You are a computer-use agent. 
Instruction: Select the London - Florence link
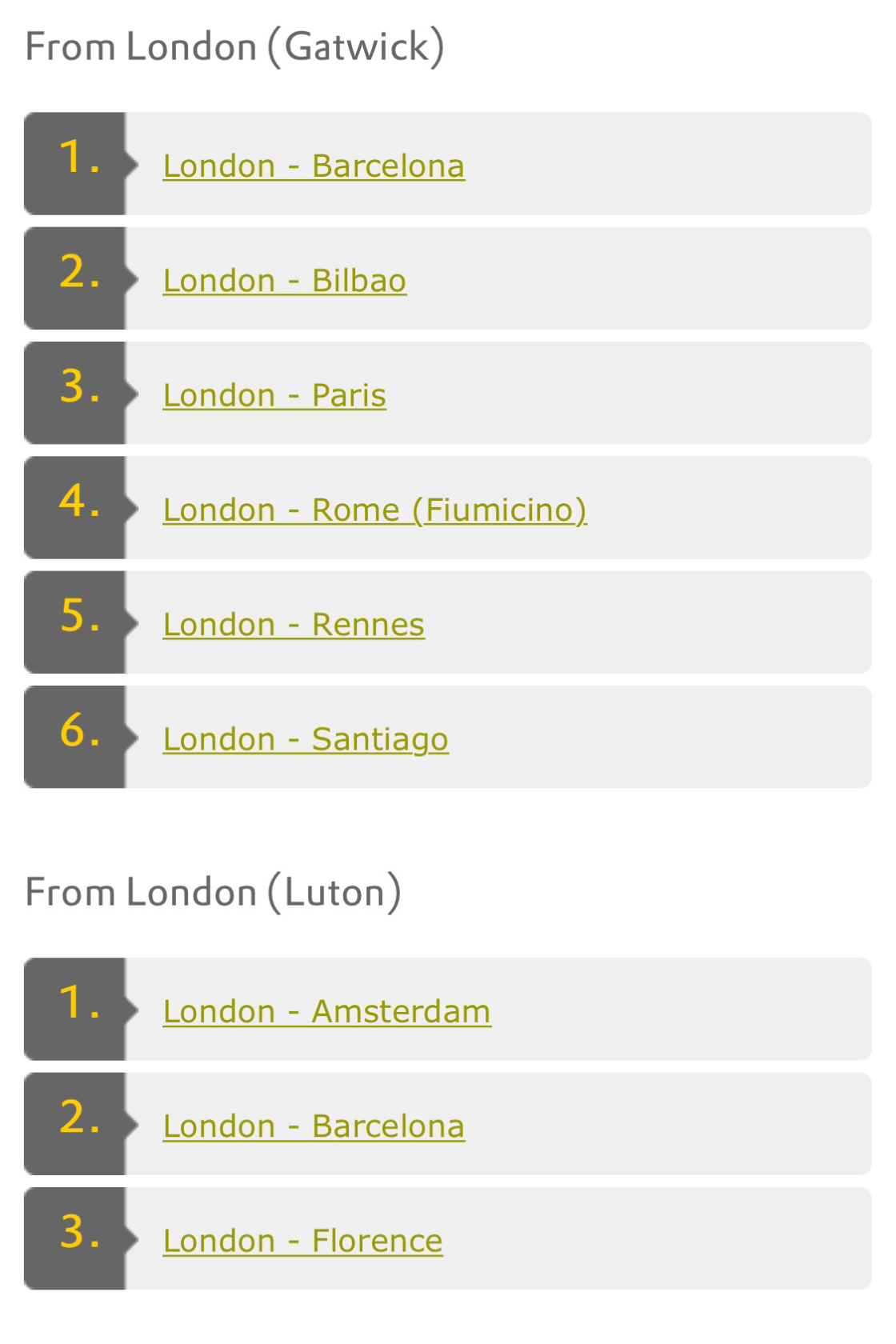pos(302,1242)
